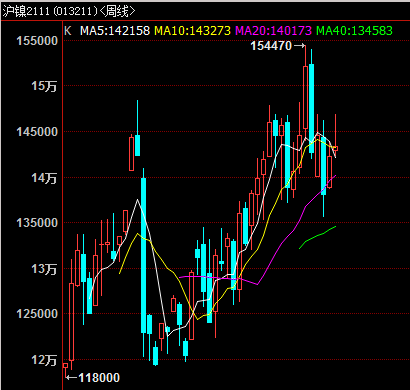The image size is (410, 390).
Task: Click the 13万 price axis label
Action: [44, 268]
